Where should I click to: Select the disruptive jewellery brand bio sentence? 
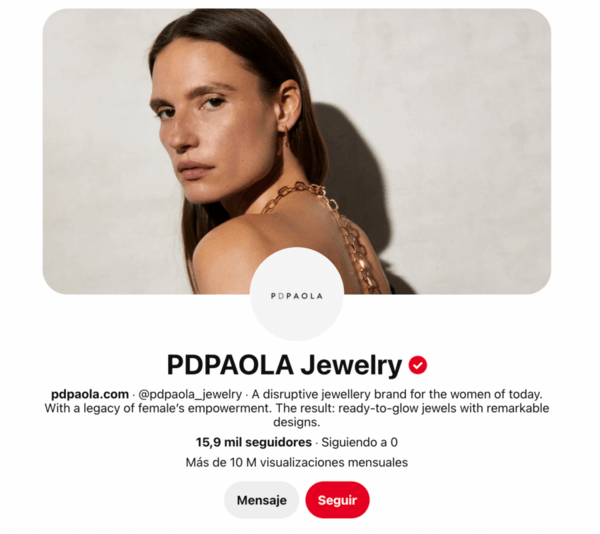[397, 394]
